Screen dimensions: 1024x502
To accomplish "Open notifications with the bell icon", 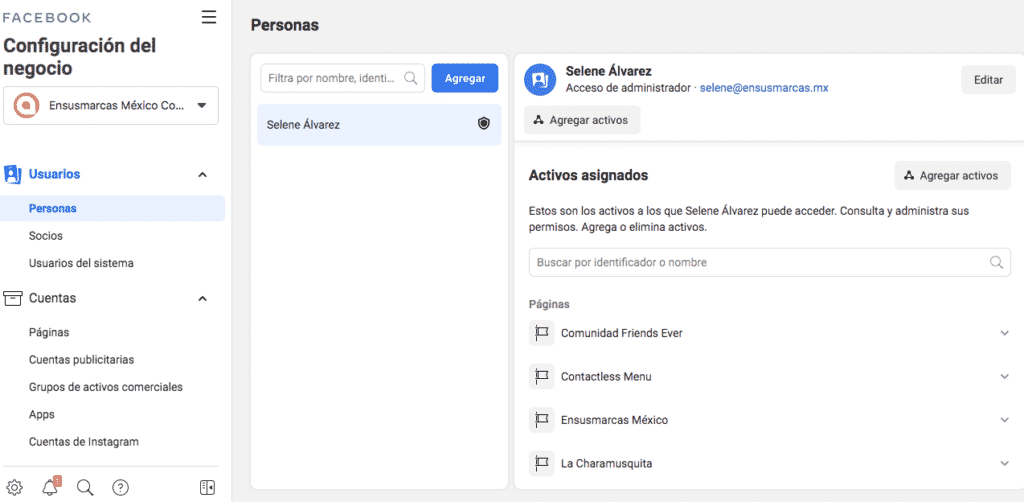I will 50,487.
